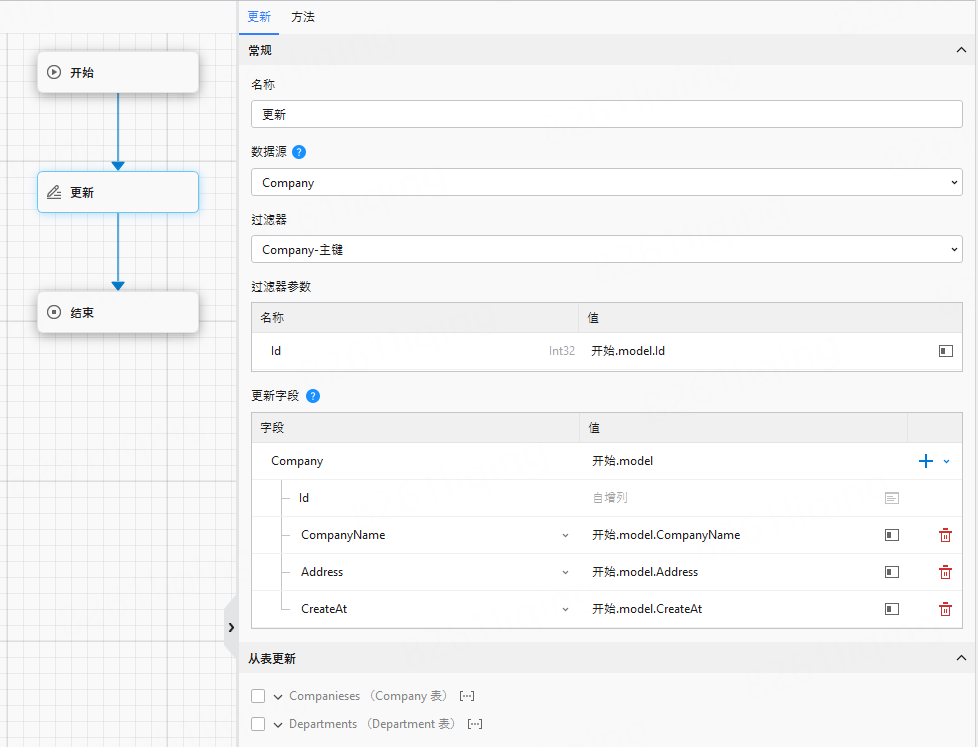Screen dimensions: 978x747
Task: Delete the CompanyName update field
Action: click(x=945, y=535)
